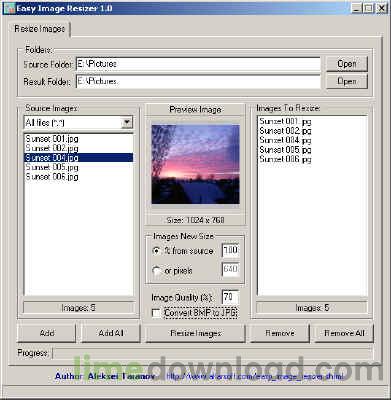
Task: Select Sunset 002.jpg in Source Images
Action: coord(79,148)
